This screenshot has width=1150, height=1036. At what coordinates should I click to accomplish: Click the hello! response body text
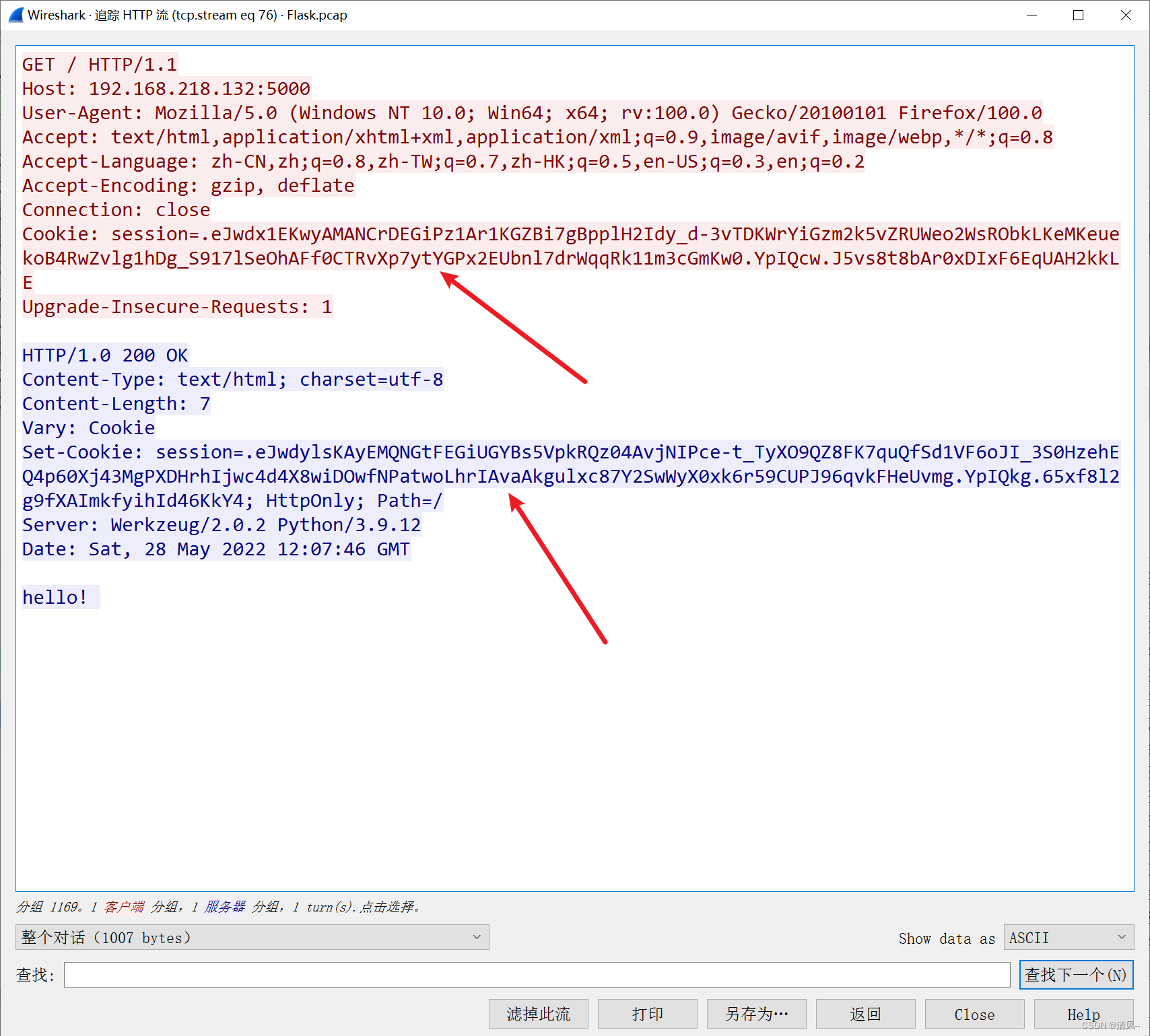click(55, 598)
